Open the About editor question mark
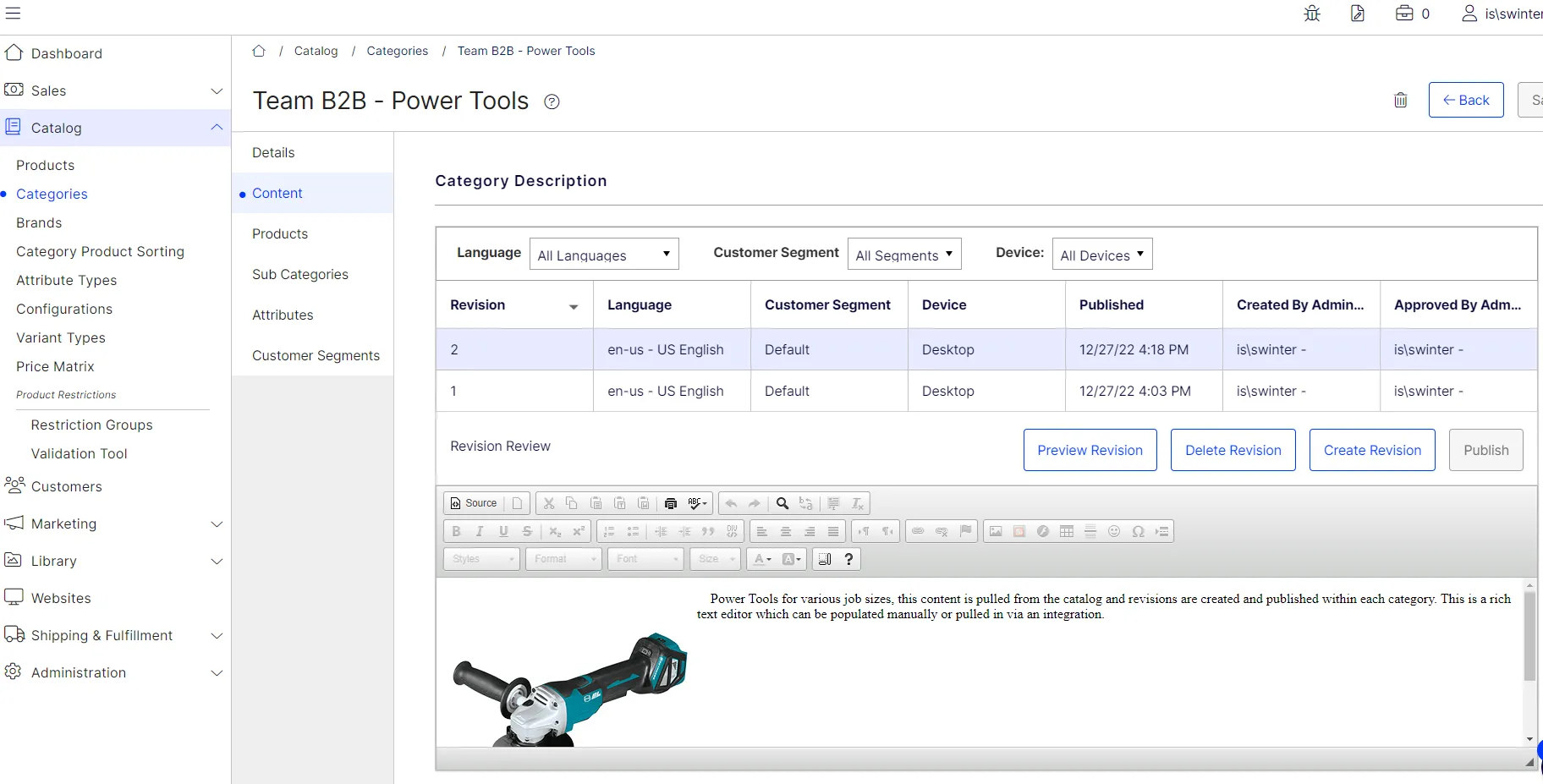 coord(848,559)
